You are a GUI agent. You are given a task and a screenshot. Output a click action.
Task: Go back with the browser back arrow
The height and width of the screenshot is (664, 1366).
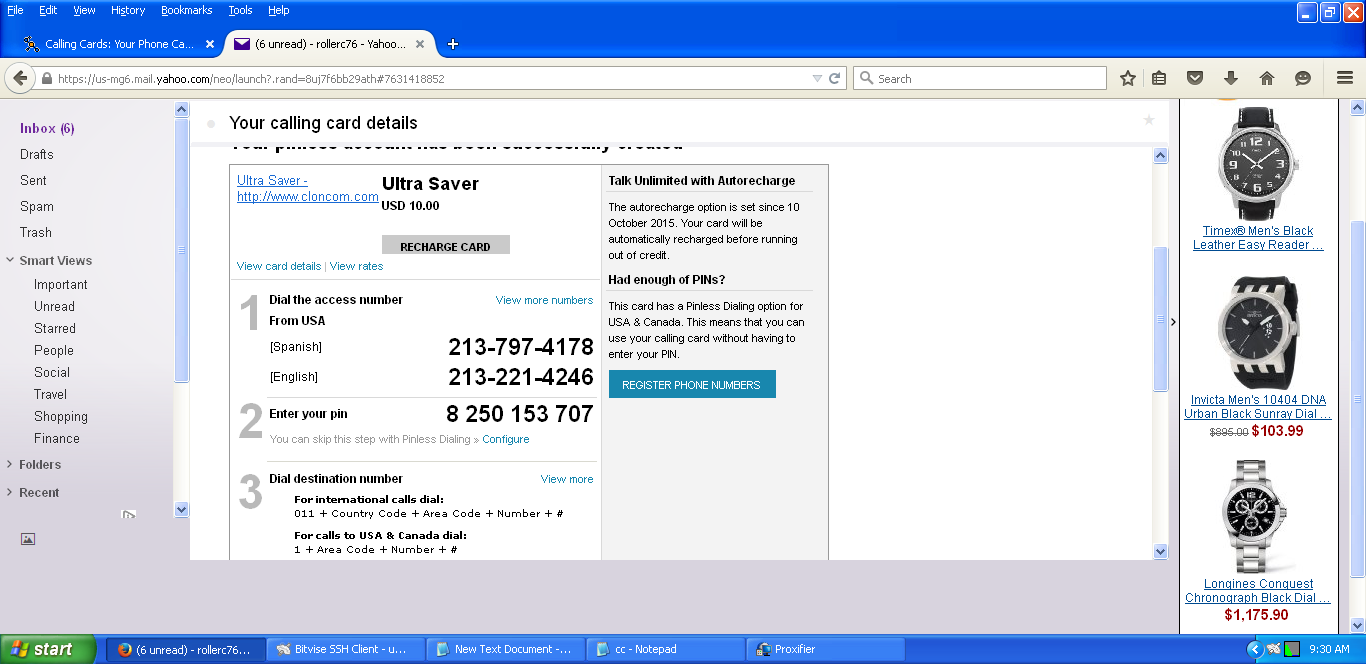[20, 78]
